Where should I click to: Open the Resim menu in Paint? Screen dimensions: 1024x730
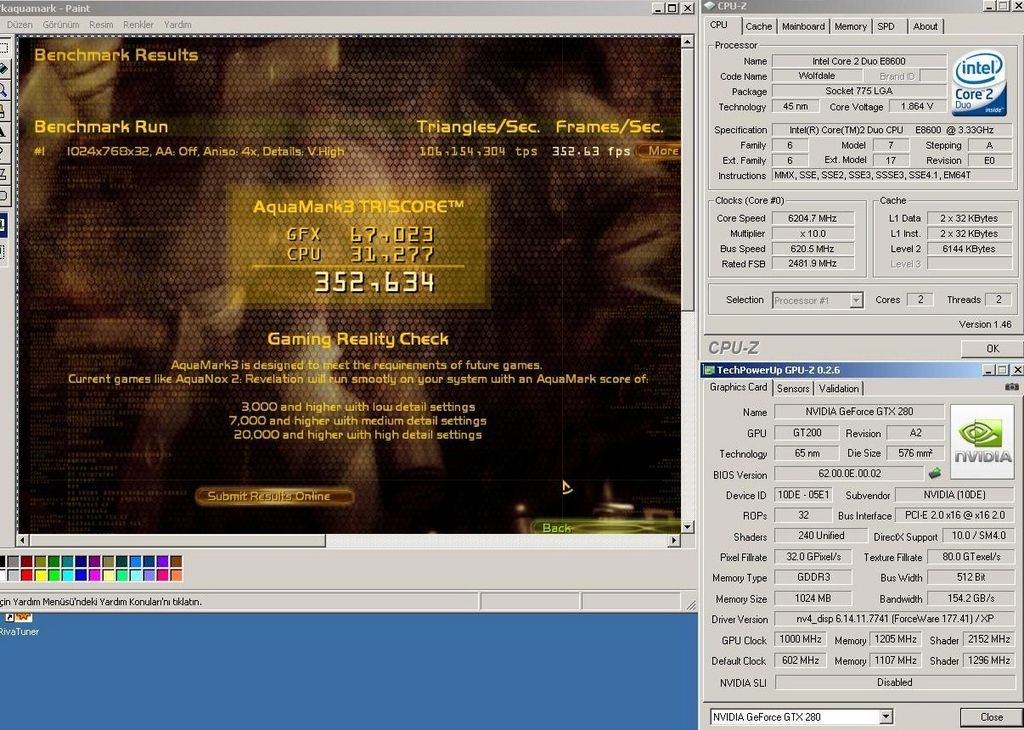click(x=101, y=25)
